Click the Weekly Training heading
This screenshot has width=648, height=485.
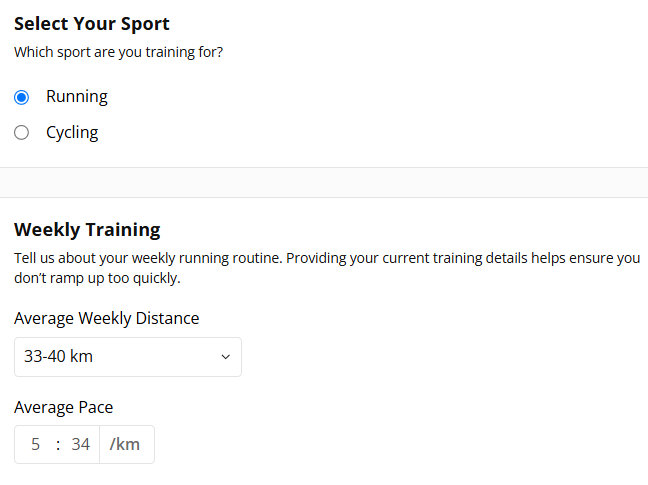(87, 229)
